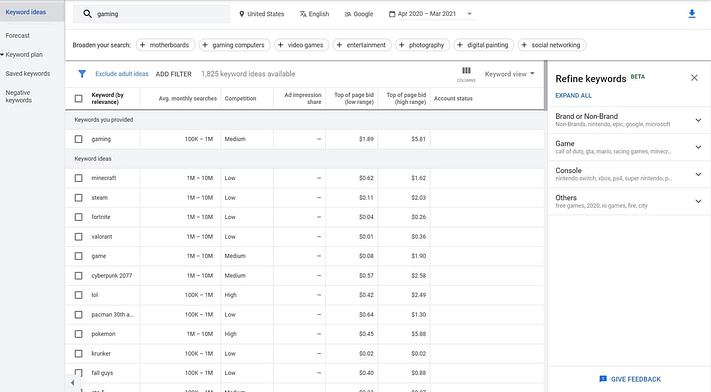Click the EXPAND ALL link

pyautogui.click(x=574, y=96)
